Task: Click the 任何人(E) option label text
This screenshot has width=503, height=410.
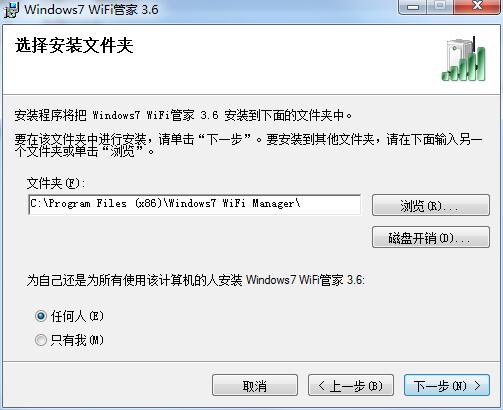Action: (77, 316)
